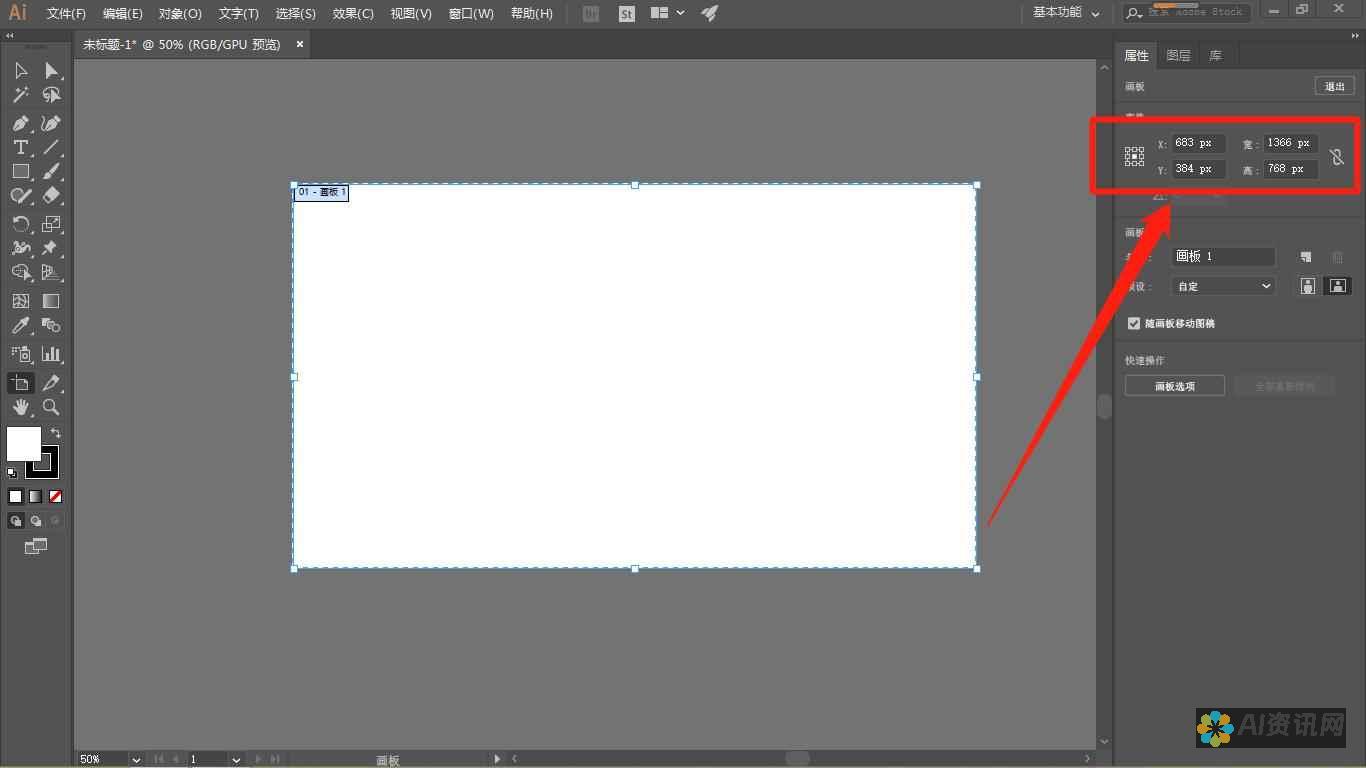The image size is (1366, 768).
Task: Select the Shape Builder tool
Action: tap(20, 272)
